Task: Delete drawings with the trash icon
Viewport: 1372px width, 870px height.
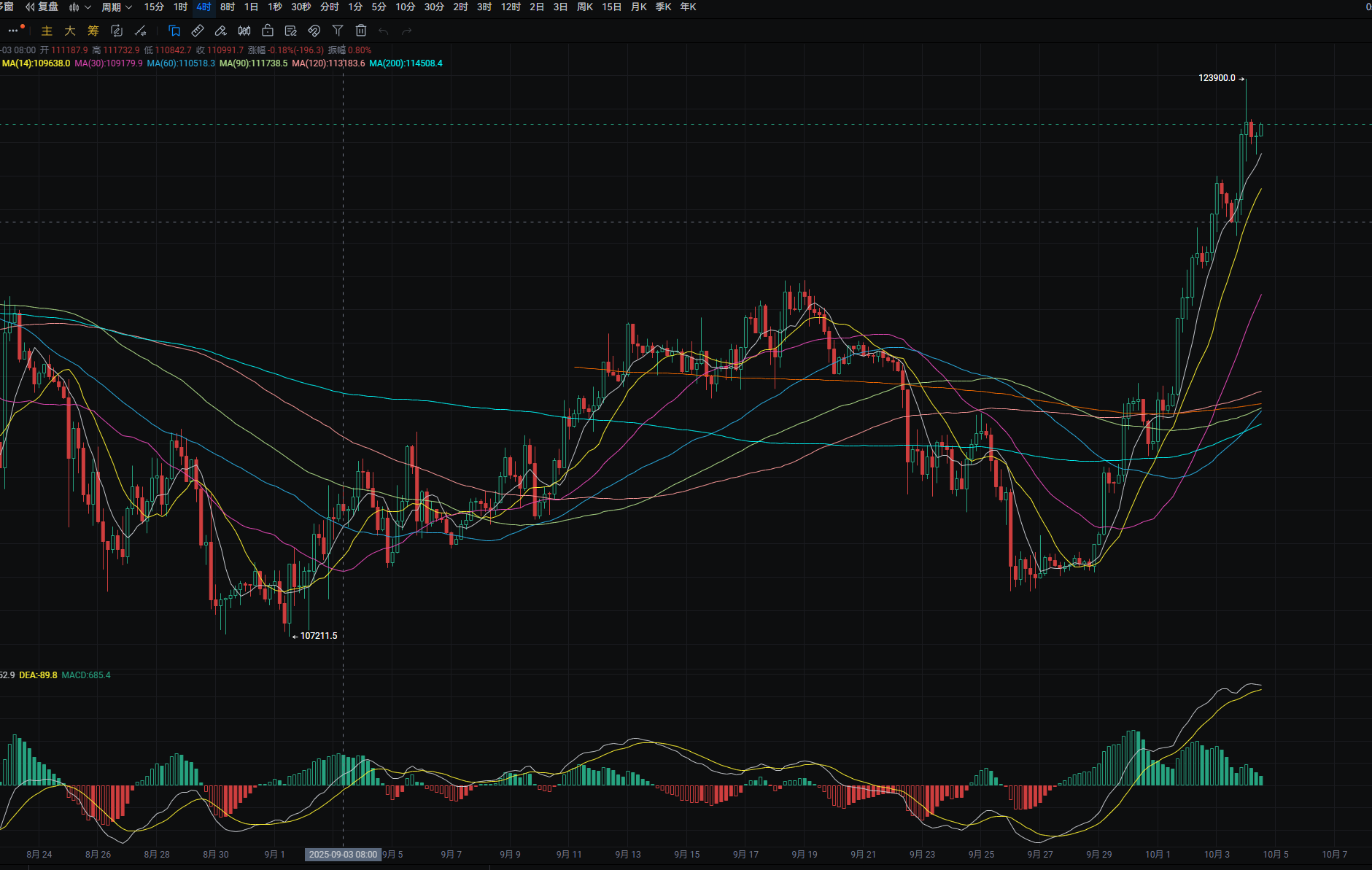Action: coord(361,31)
